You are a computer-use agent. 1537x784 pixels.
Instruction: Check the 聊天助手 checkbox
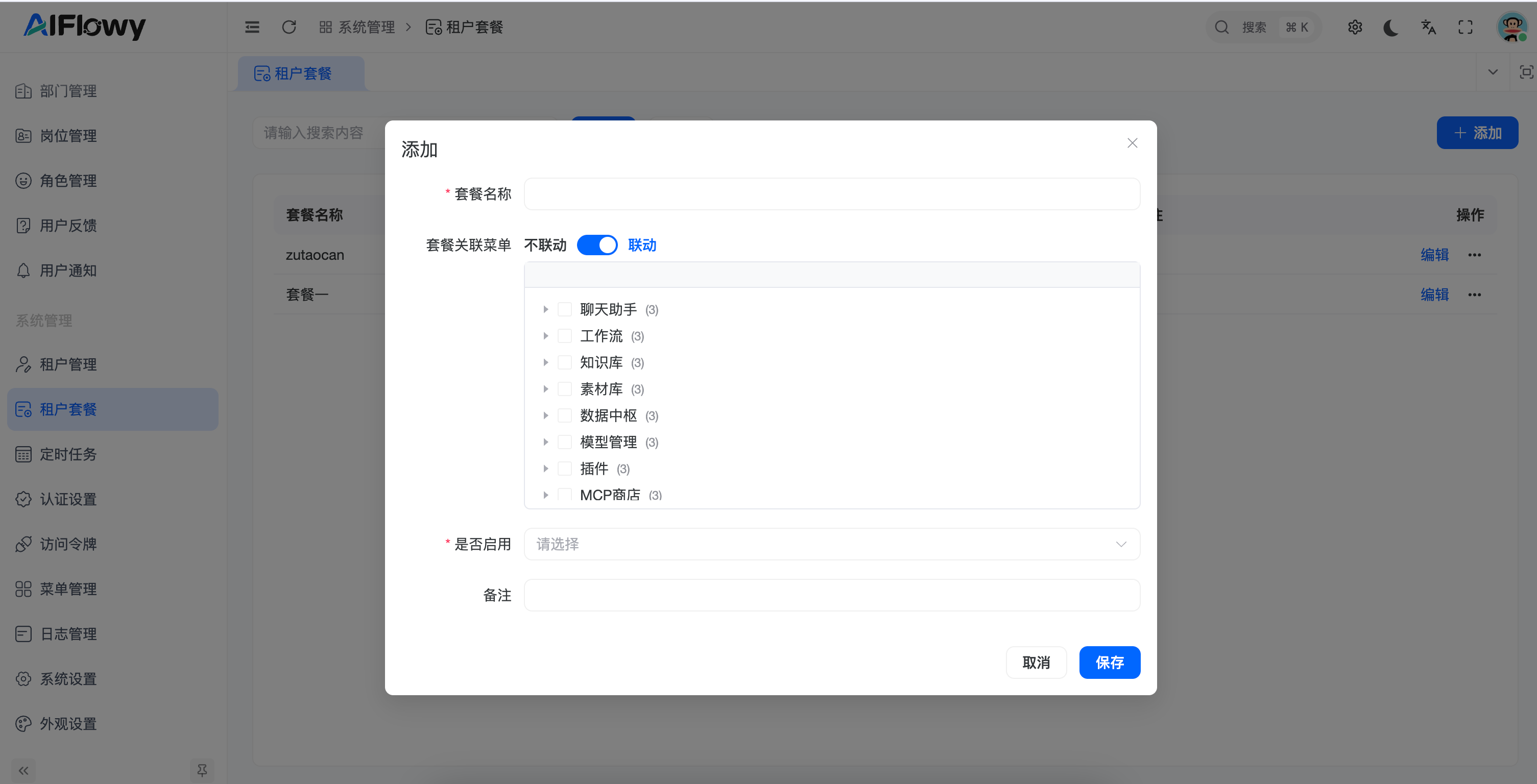click(x=564, y=309)
